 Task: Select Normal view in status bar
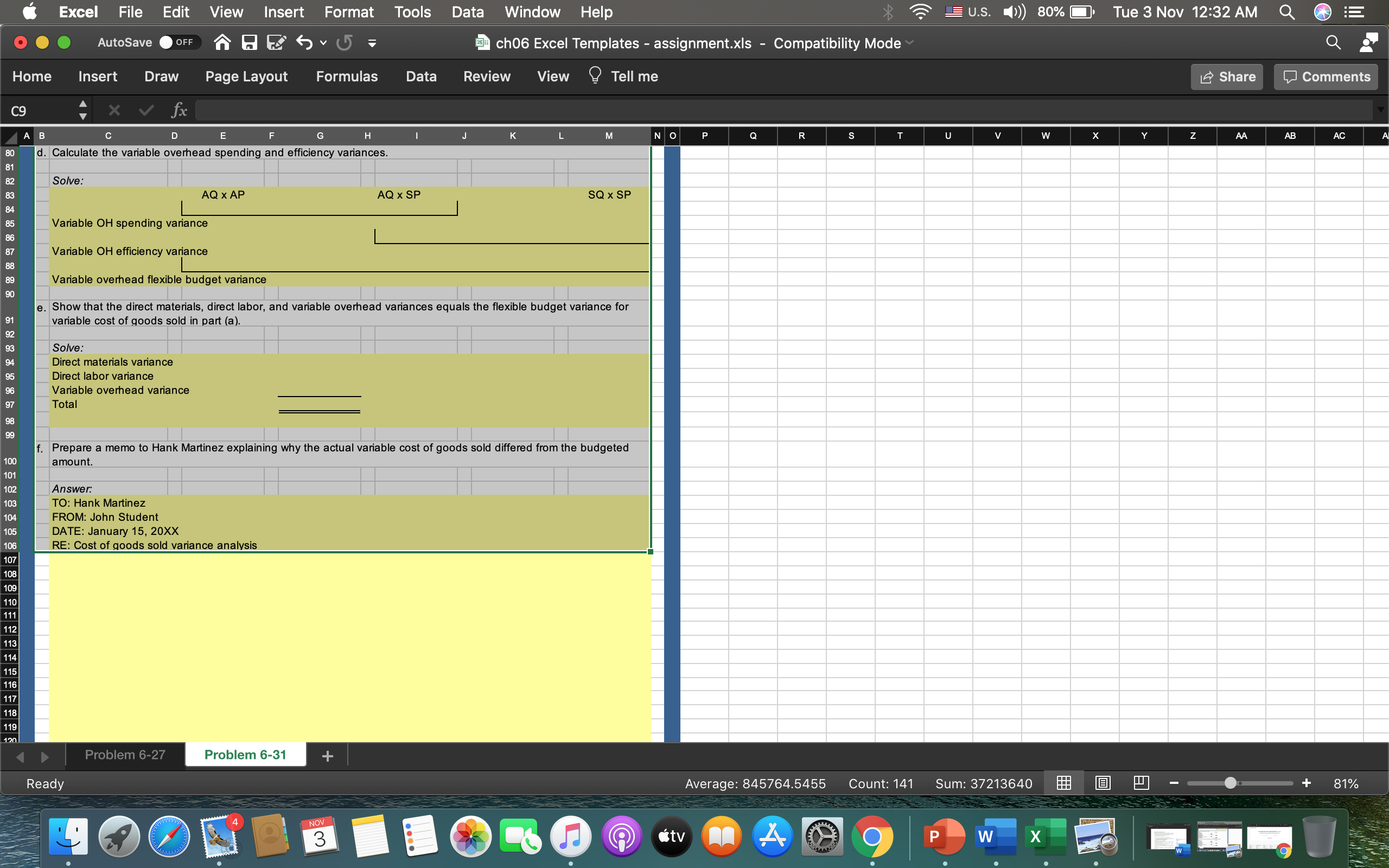1063,783
